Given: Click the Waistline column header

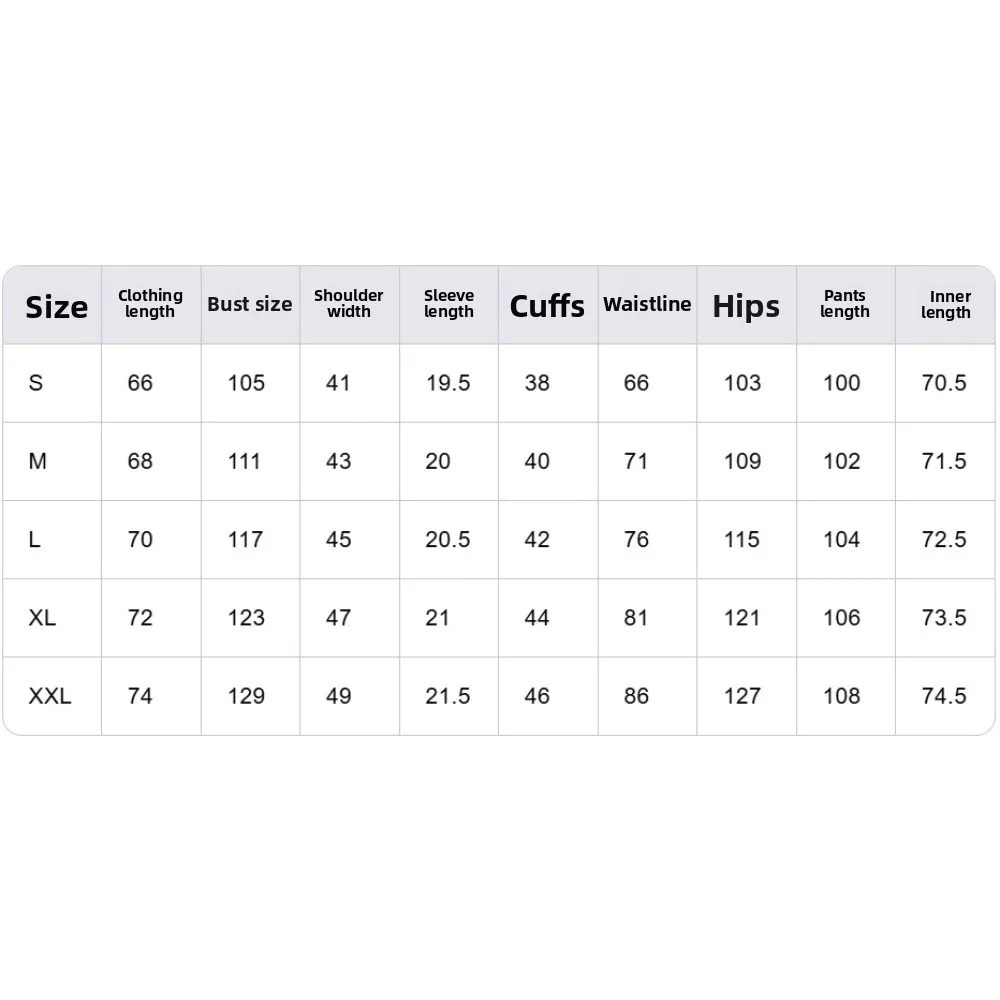Looking at the screenshot, I should click(647, 304).
